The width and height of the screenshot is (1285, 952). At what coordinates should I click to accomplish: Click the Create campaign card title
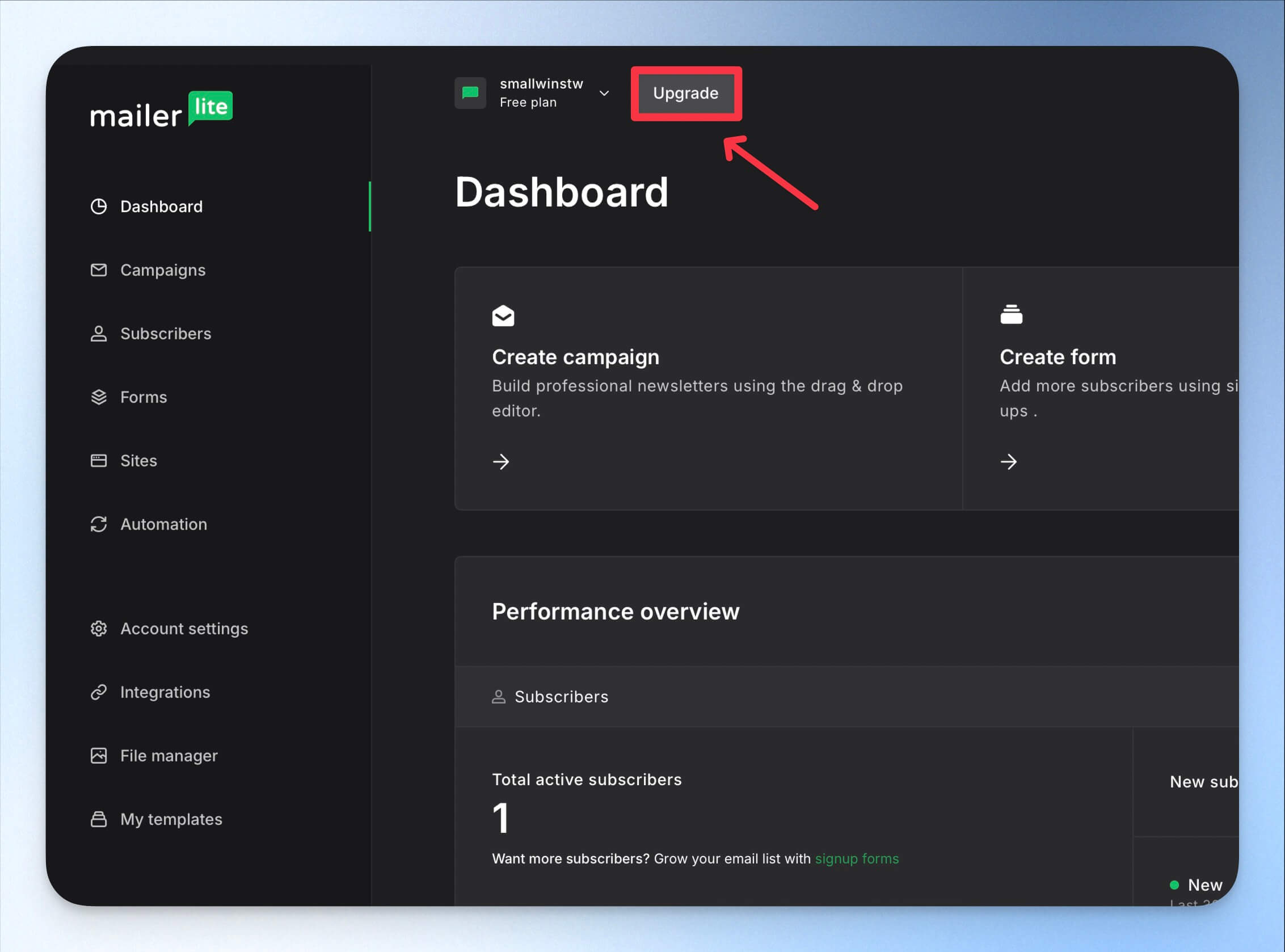point(575,357)
